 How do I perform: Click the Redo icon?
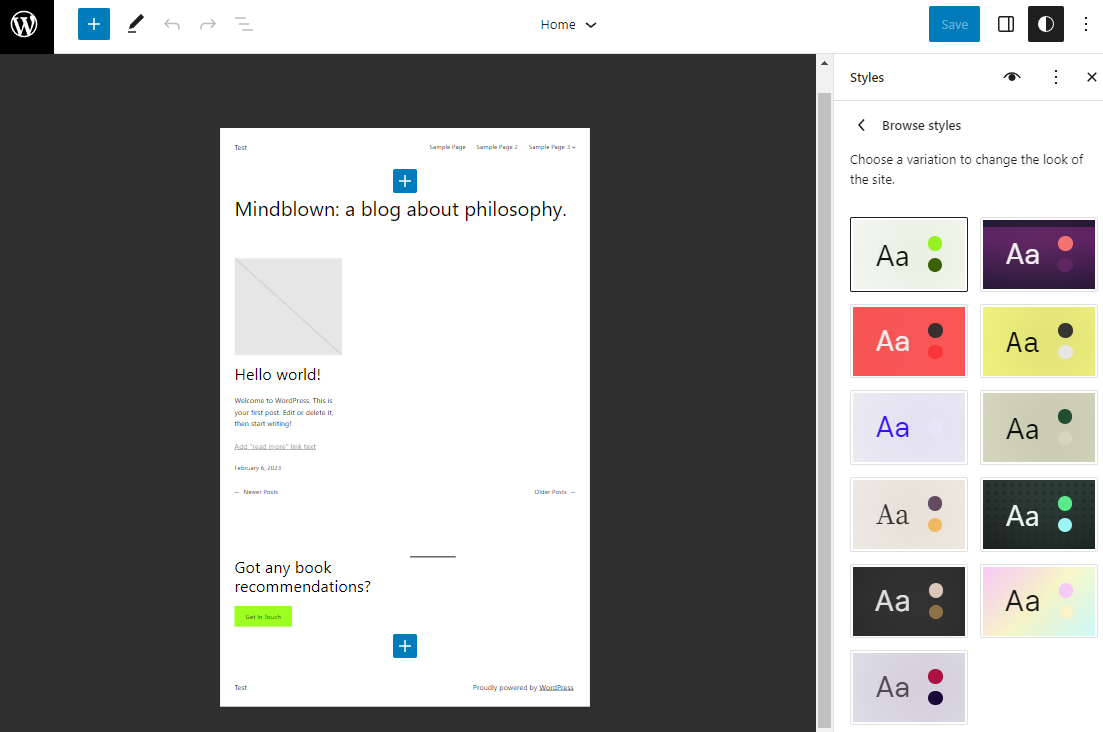click(207, 23)
